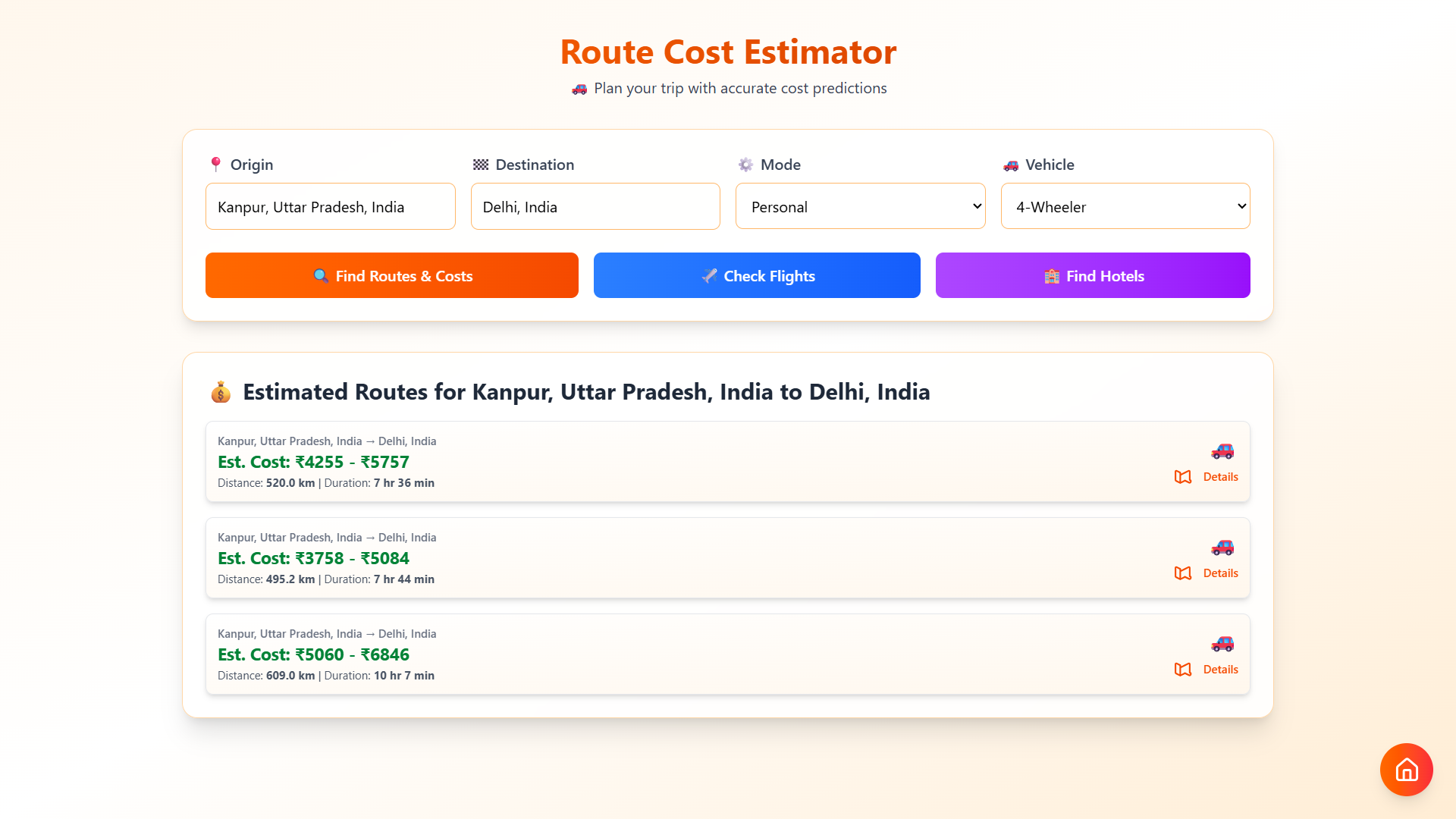Click the money bag icon in results heading
Image resolution: width=1456 pixels, height=819 pixels.
click(221, 392)
